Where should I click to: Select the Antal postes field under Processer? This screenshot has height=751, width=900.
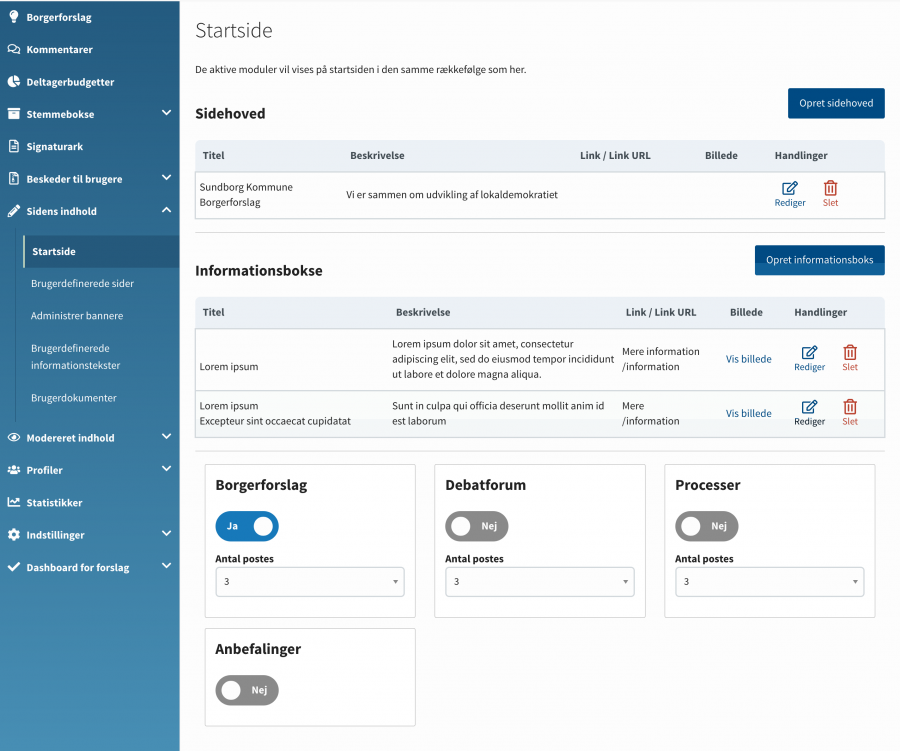(769, 581)
